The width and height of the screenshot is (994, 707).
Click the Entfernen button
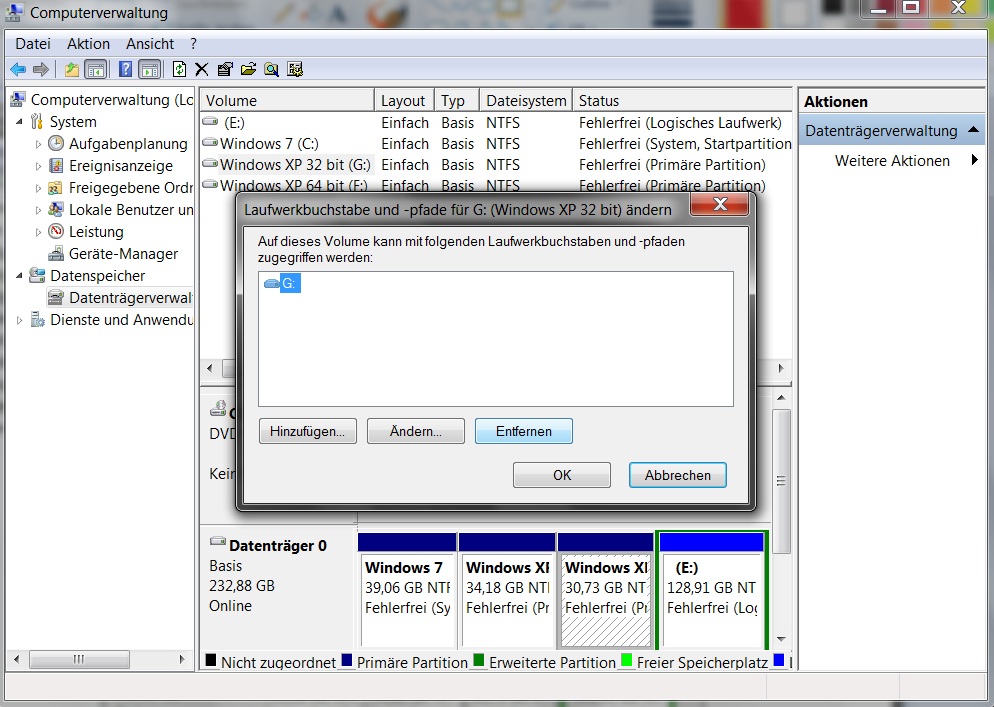(524, 431)
